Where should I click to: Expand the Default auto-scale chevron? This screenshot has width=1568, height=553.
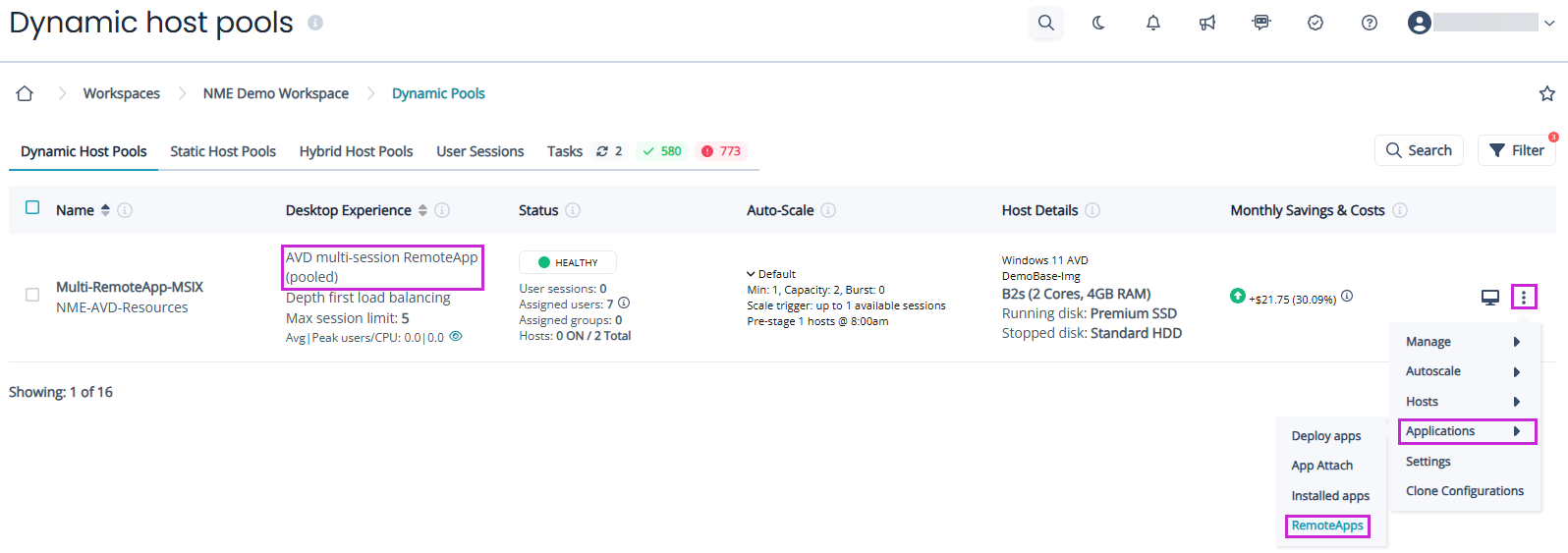tap(751, 274)
